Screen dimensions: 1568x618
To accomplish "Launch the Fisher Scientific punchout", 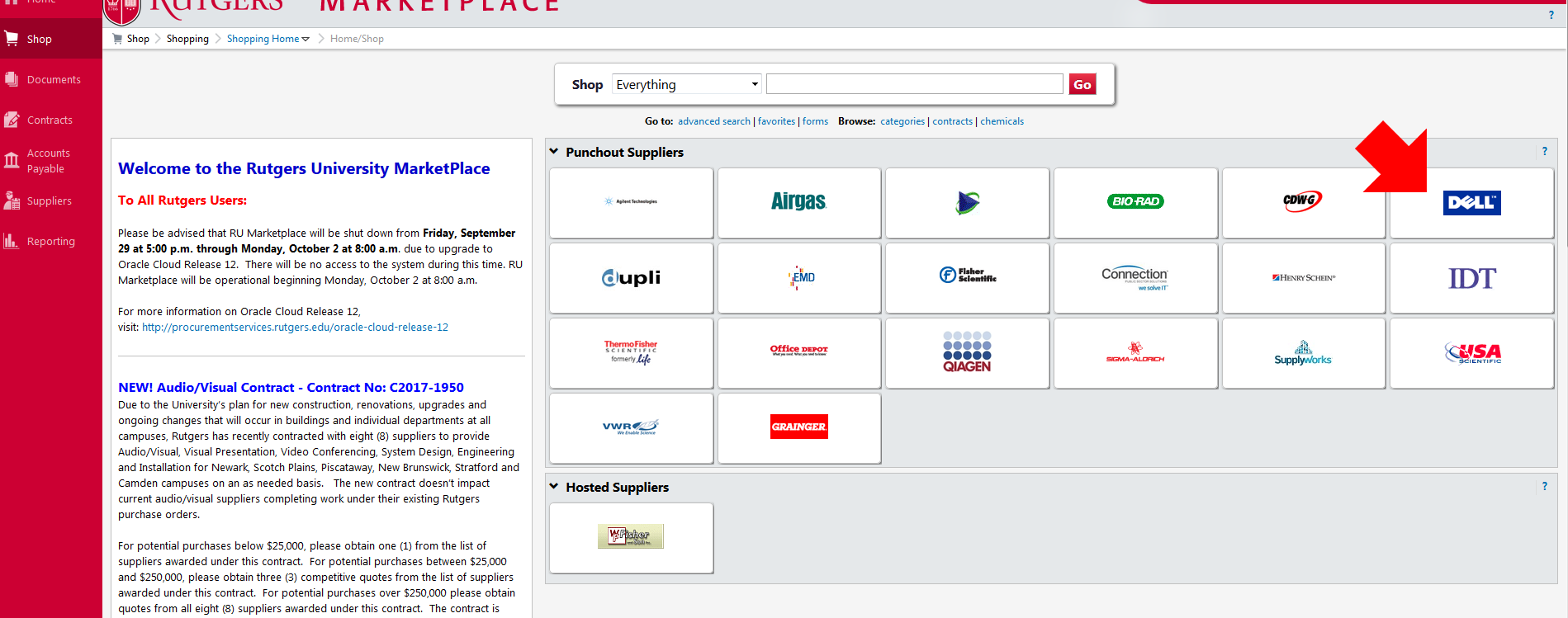I will (967, 276).
